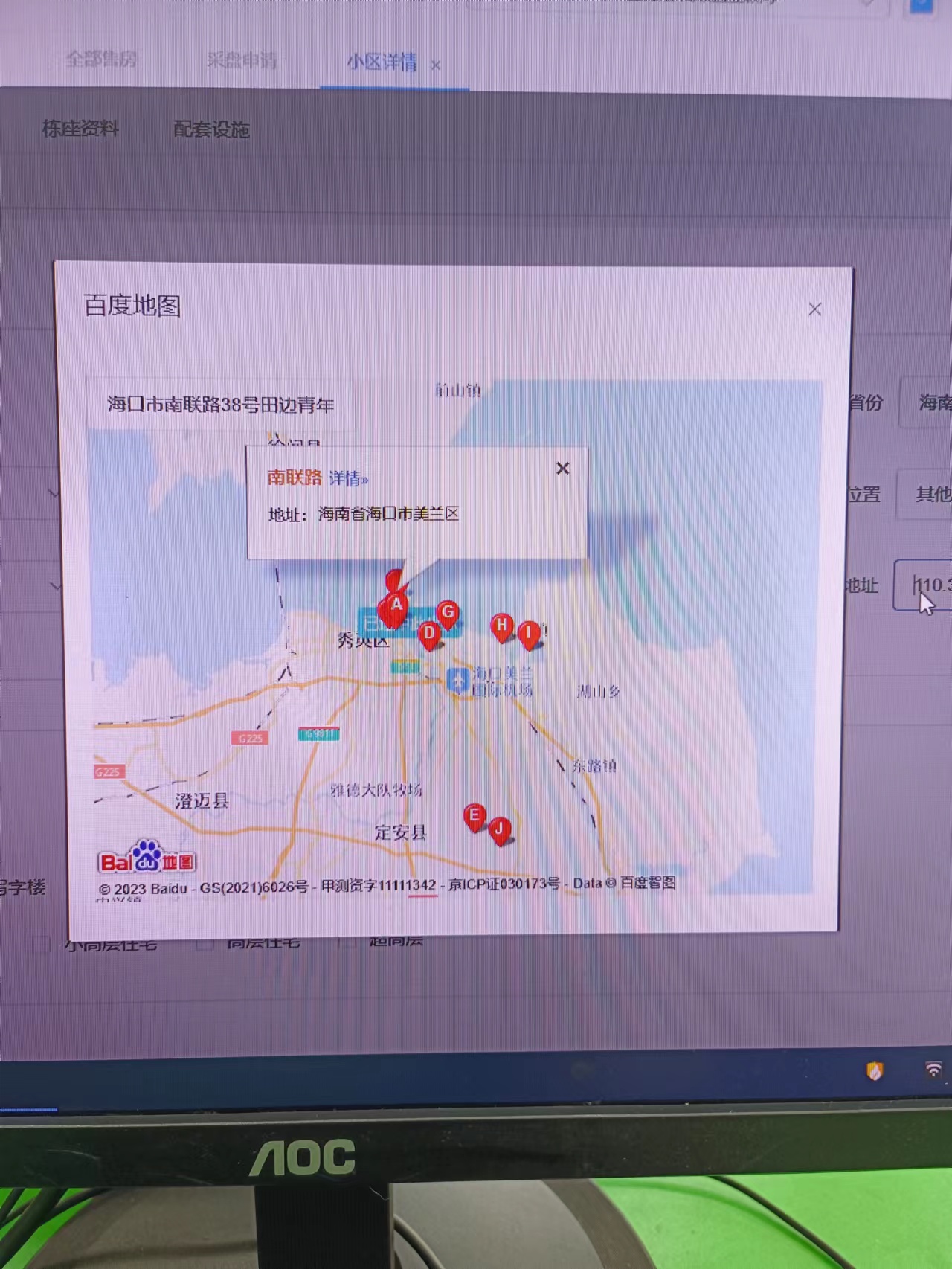Click the red marker labeled H

pyautogui.click(x=502, y=626)
